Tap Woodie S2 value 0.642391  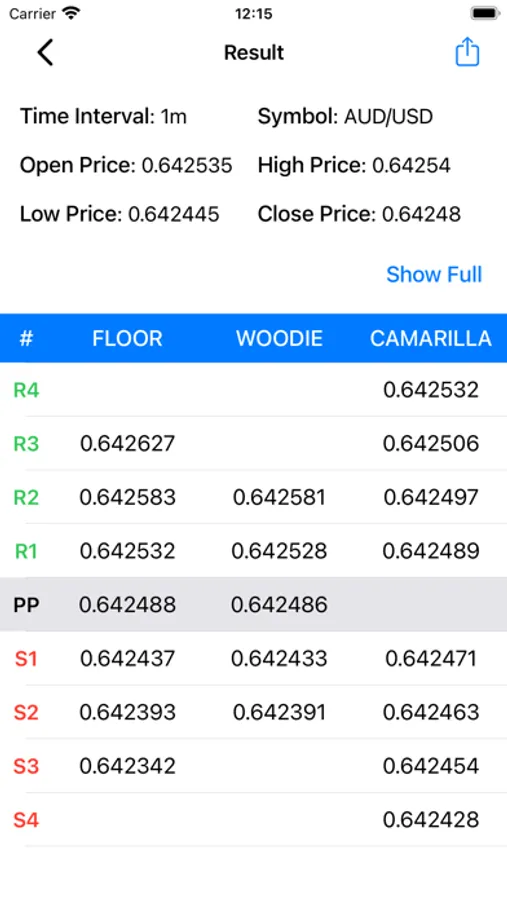[279, 712]
